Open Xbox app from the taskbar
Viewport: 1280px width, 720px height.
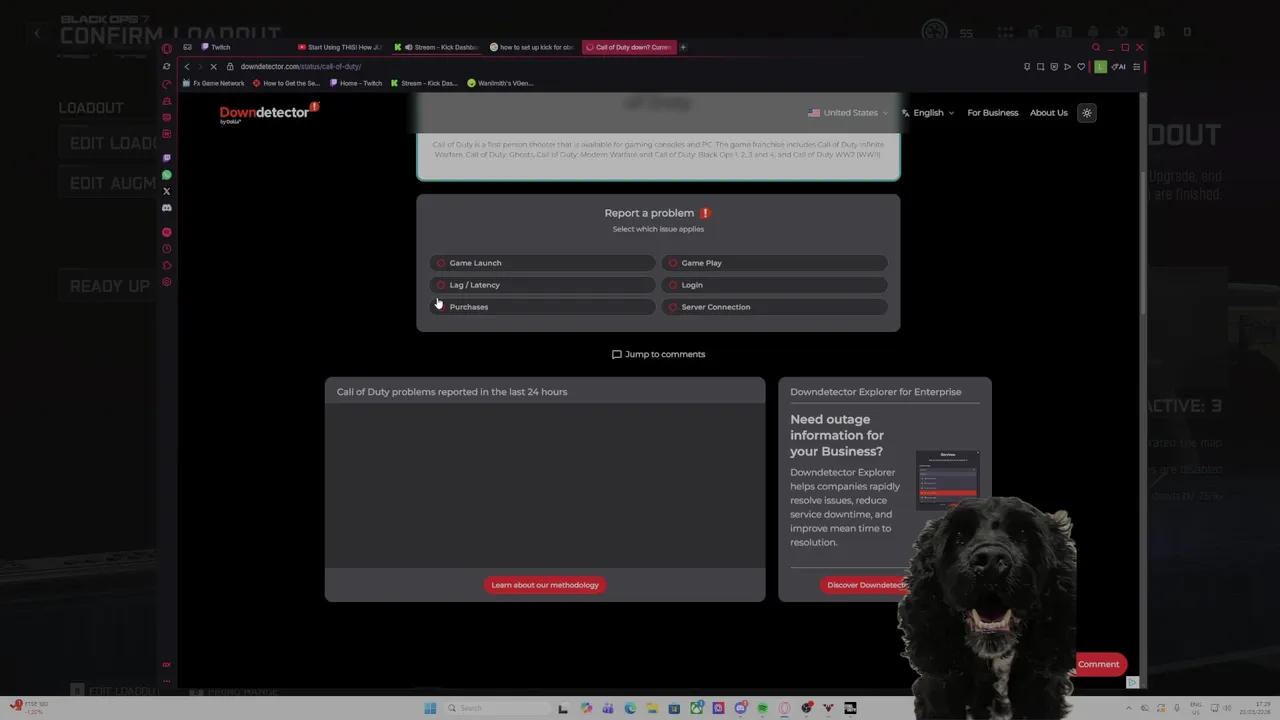696,708
